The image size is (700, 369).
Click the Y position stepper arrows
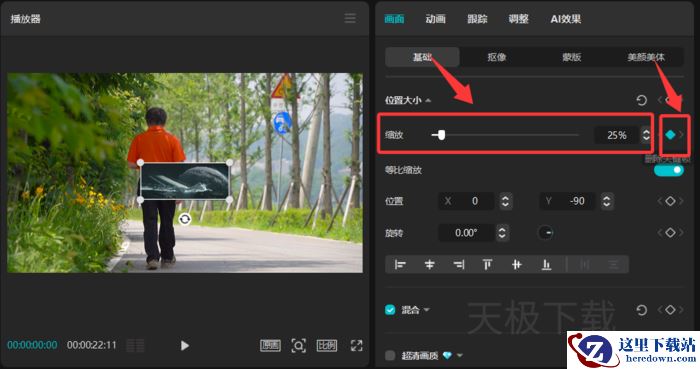point(606,201)
